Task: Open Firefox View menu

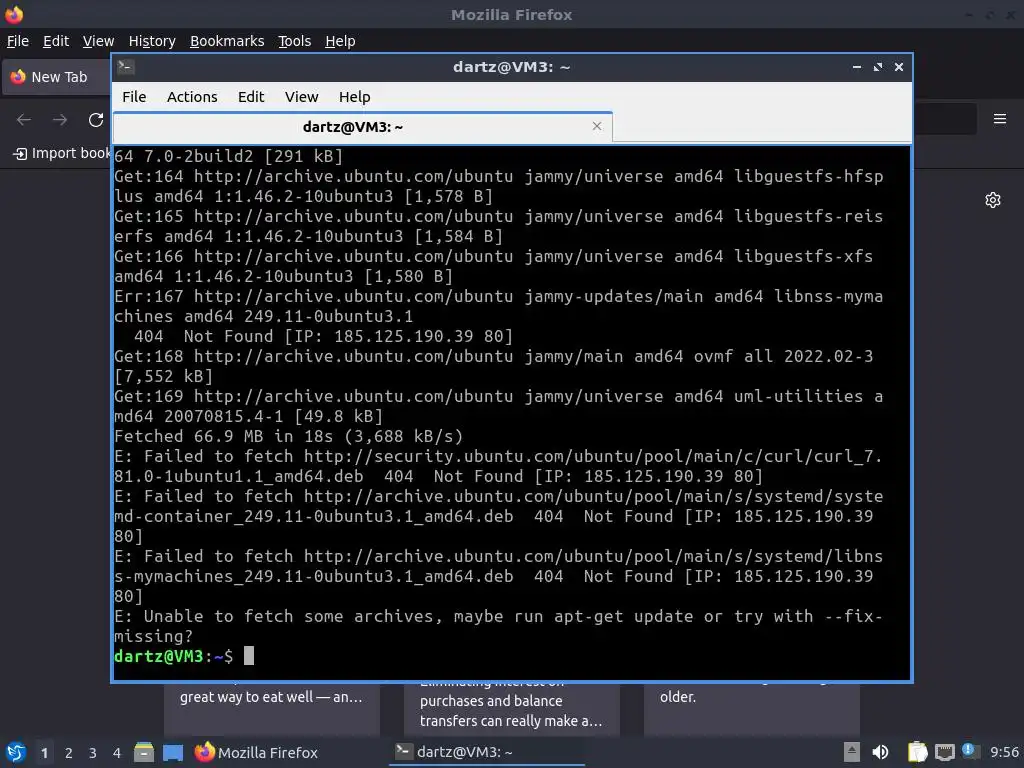Action: (x=98, y=41)
